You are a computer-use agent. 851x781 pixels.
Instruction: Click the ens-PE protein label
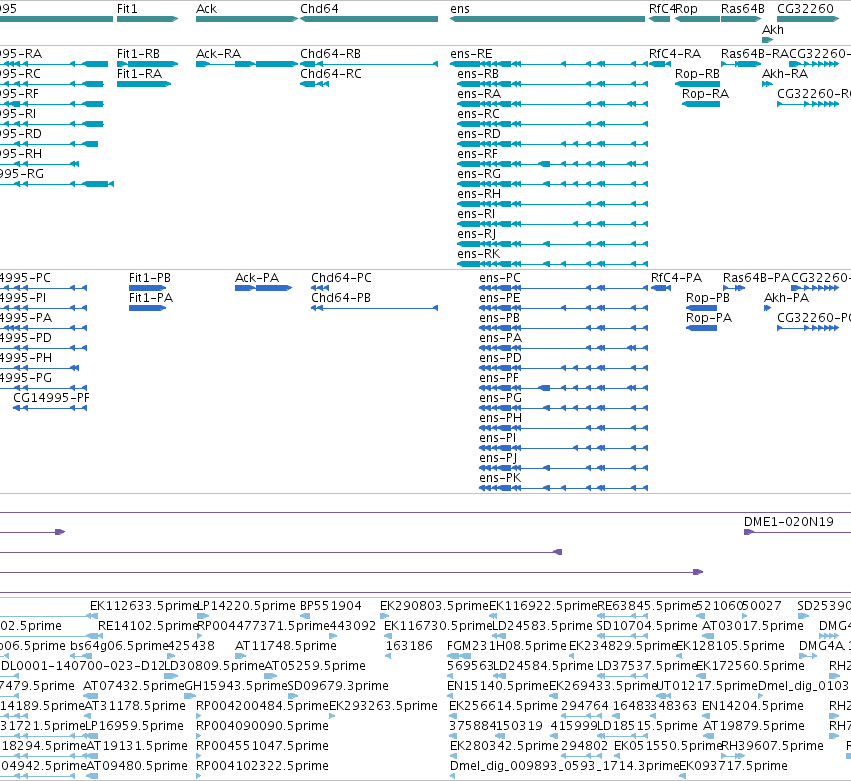point(499,298)
